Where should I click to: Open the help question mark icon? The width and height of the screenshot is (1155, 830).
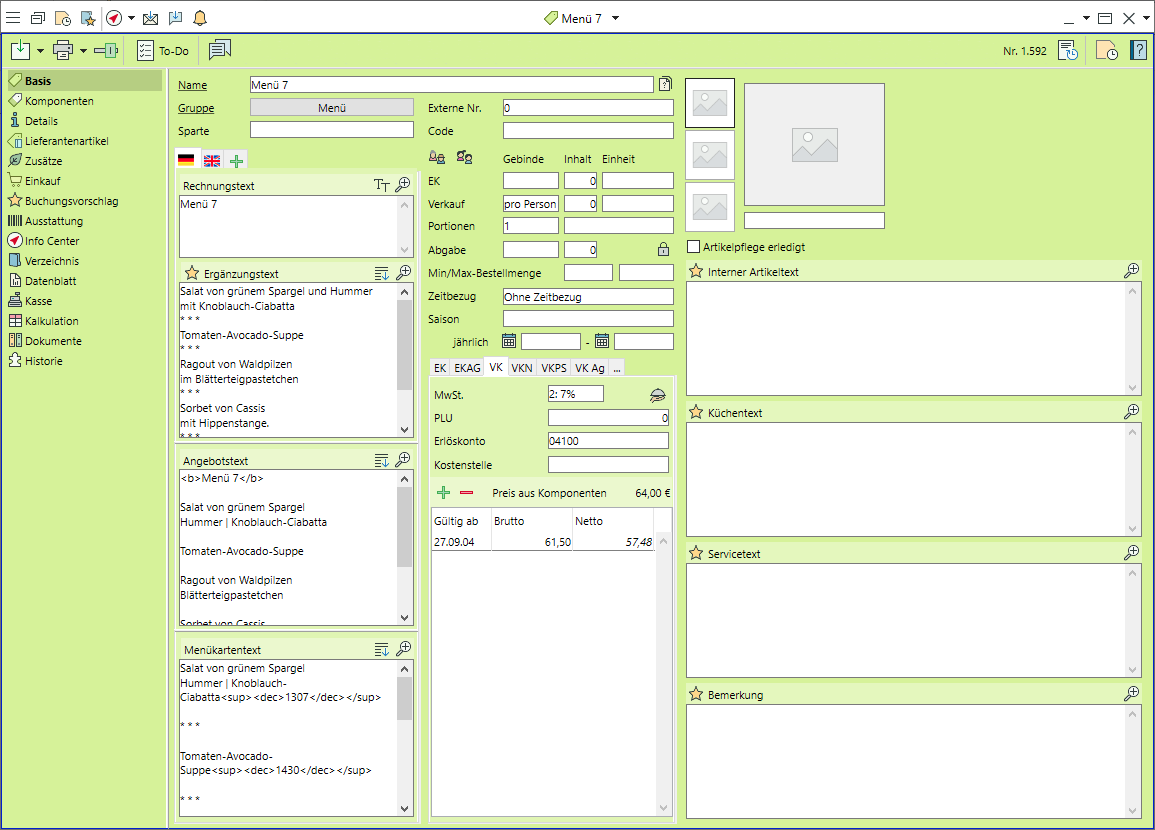(1138, 50)
